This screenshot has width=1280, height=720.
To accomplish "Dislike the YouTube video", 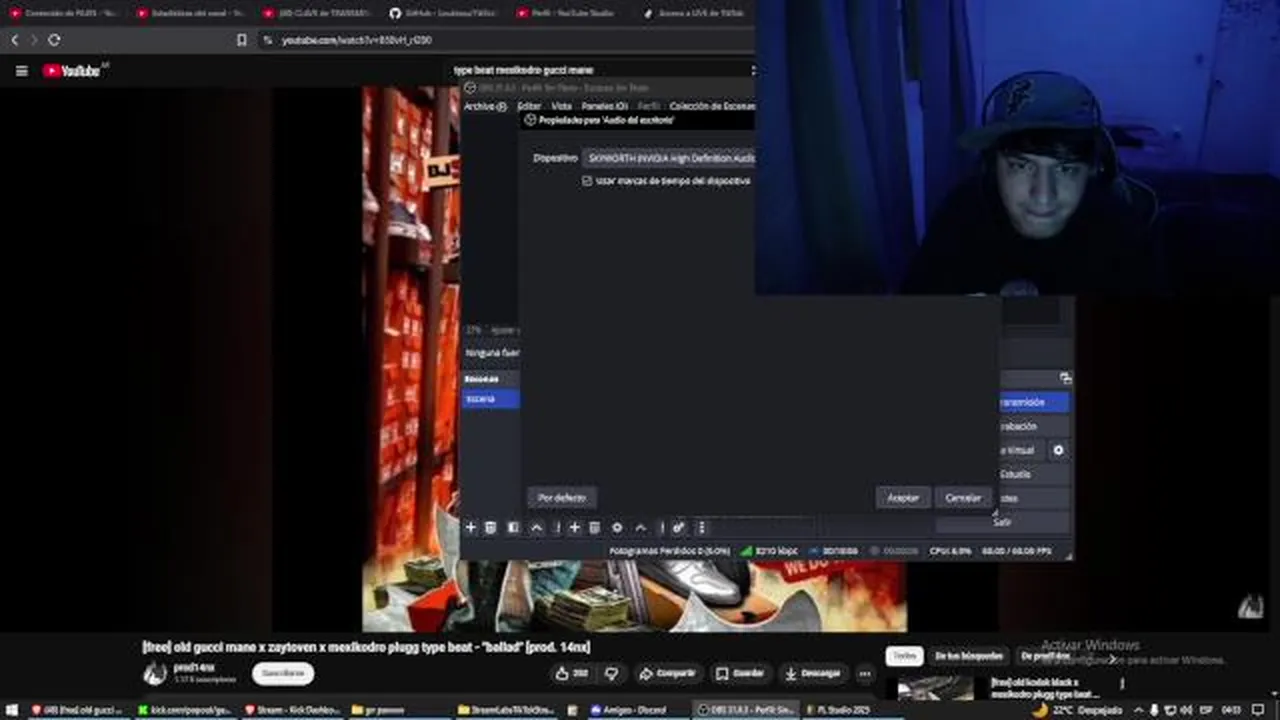I will pos(612,673).
